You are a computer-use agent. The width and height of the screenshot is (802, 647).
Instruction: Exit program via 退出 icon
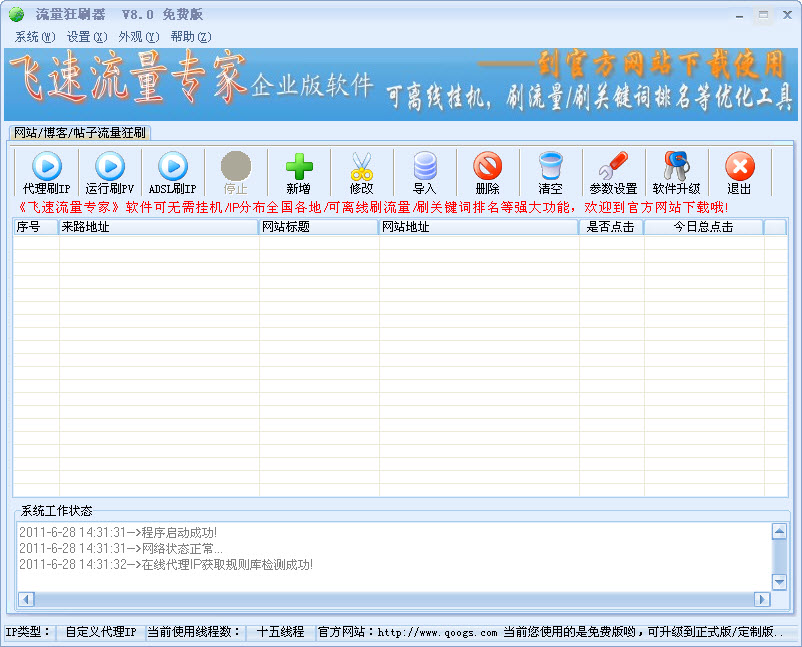point(739,173)
